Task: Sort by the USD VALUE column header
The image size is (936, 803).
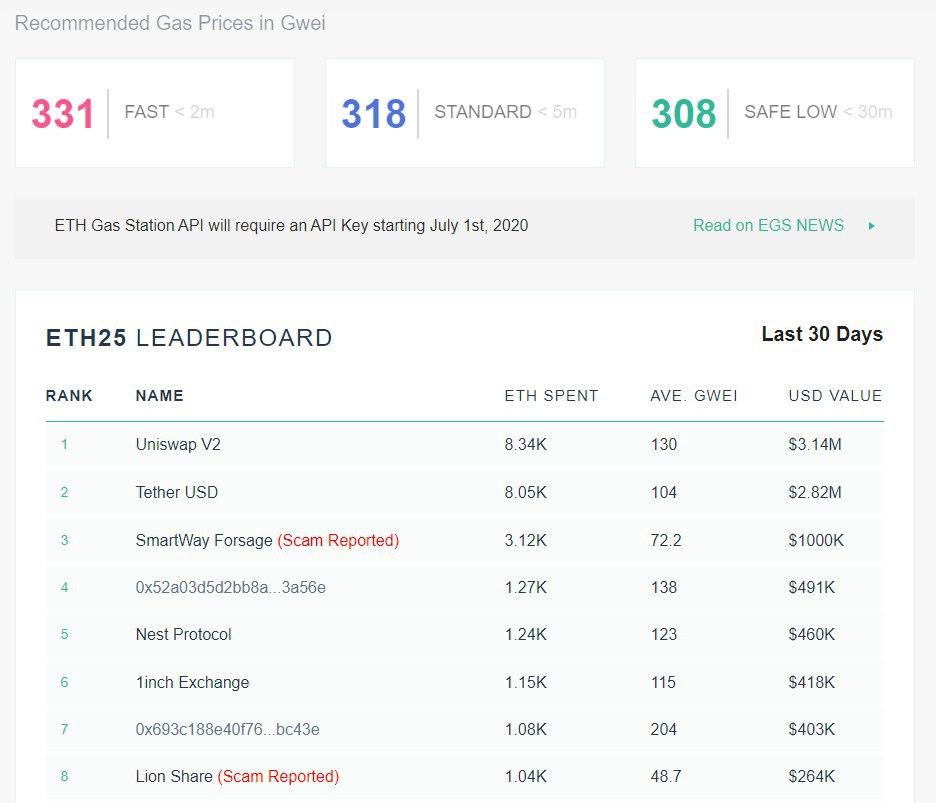Action: click(x=835, y=396)
